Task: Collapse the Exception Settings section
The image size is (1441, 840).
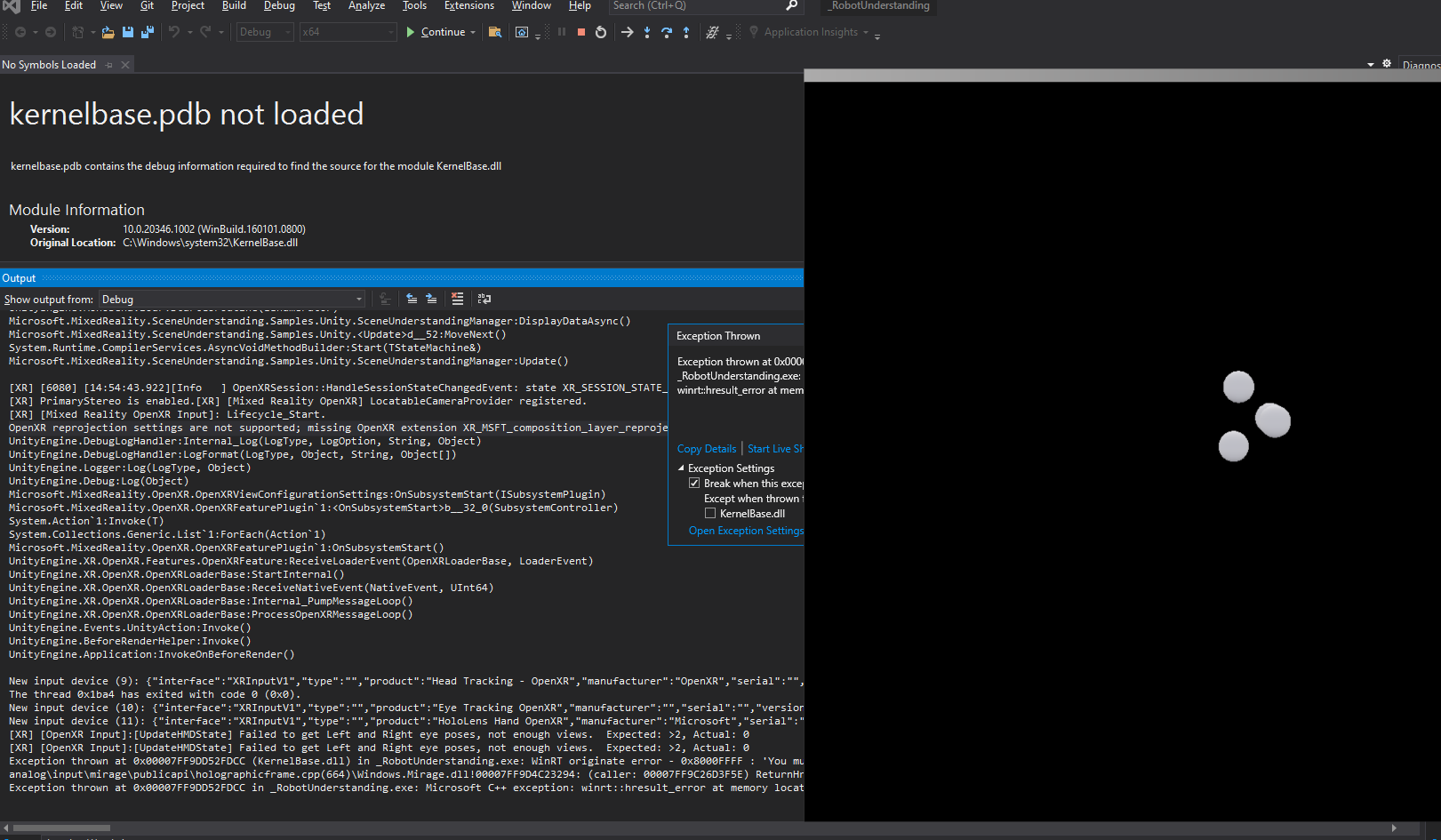Action: point(680,468)
